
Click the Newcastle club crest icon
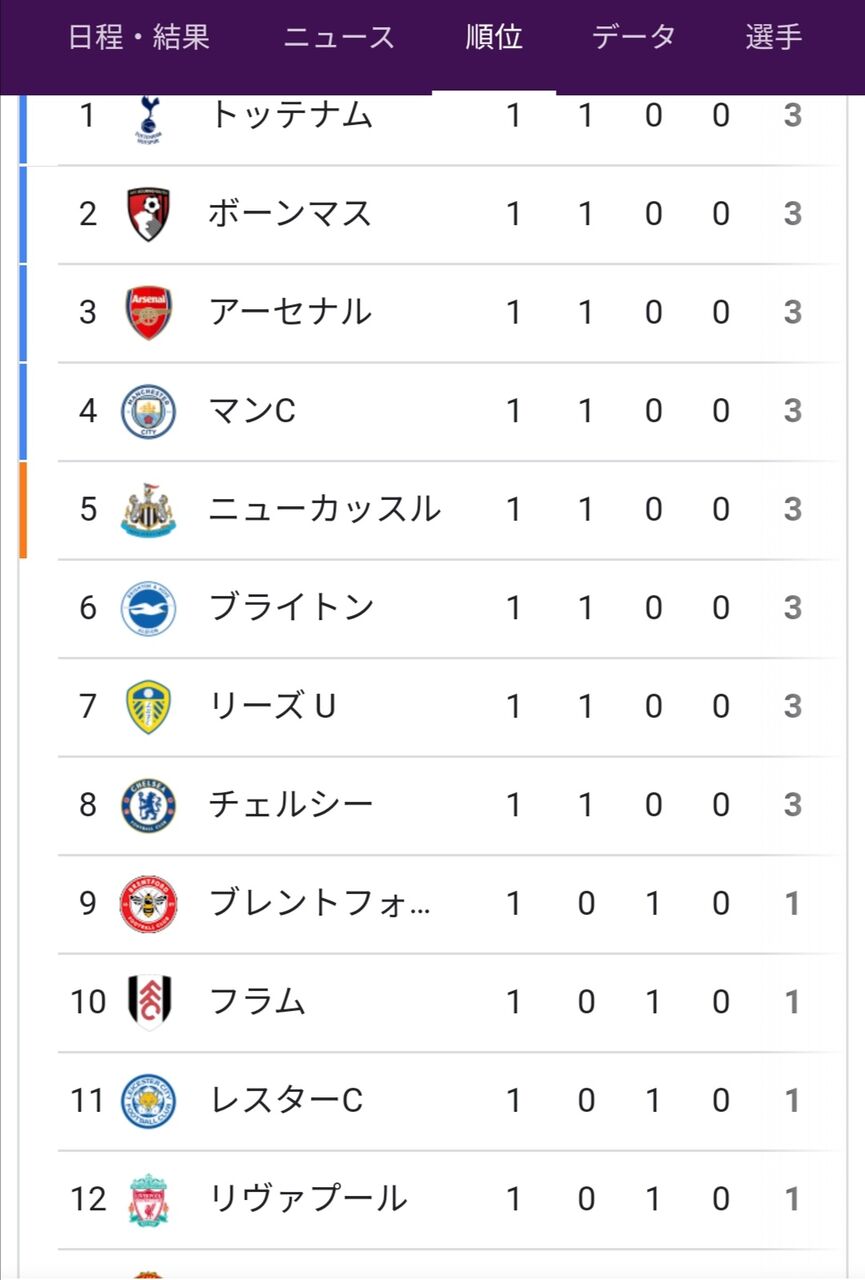tap(148, 509)
